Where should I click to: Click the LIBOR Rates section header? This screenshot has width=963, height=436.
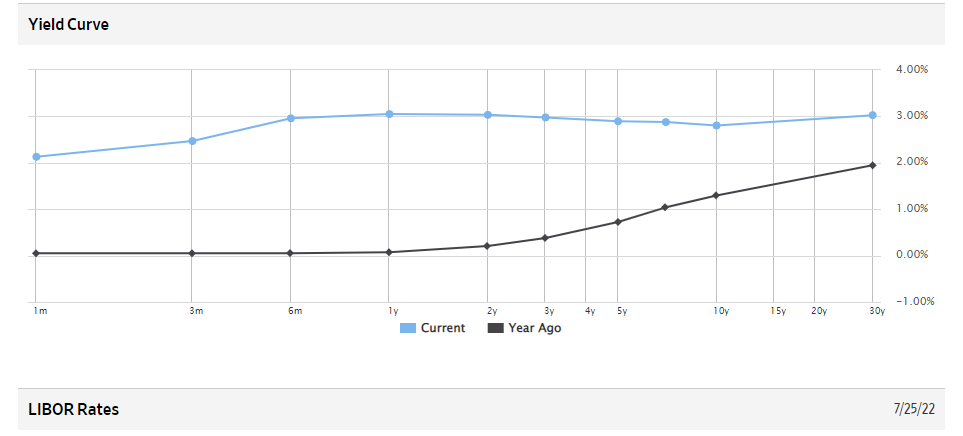click(74, 409)
